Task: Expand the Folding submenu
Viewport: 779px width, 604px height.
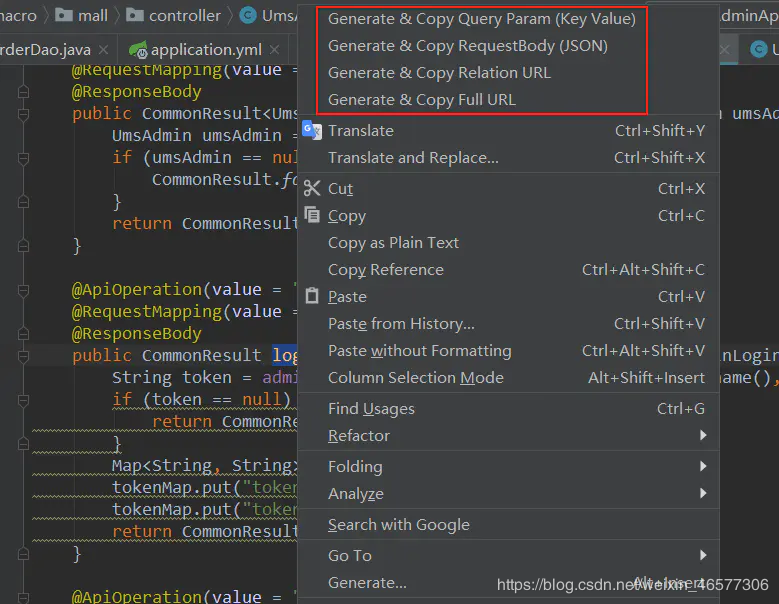Action: click(x=509, y=466)
